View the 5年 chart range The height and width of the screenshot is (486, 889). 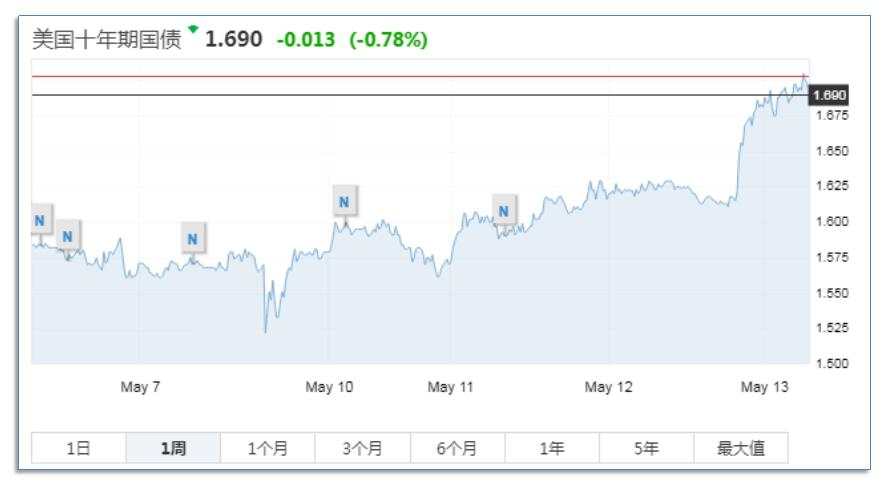tap(646, 448)
